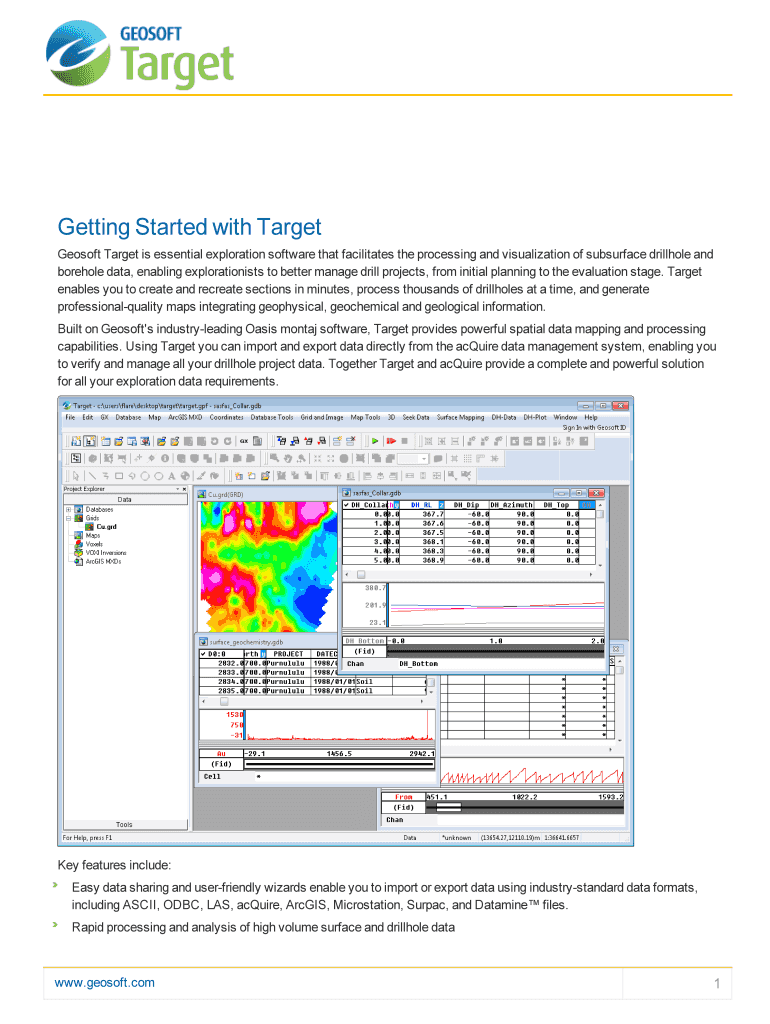The image size is (770, 1024).
Task: Open the DH-Plot menu
Action: [534, 417]
